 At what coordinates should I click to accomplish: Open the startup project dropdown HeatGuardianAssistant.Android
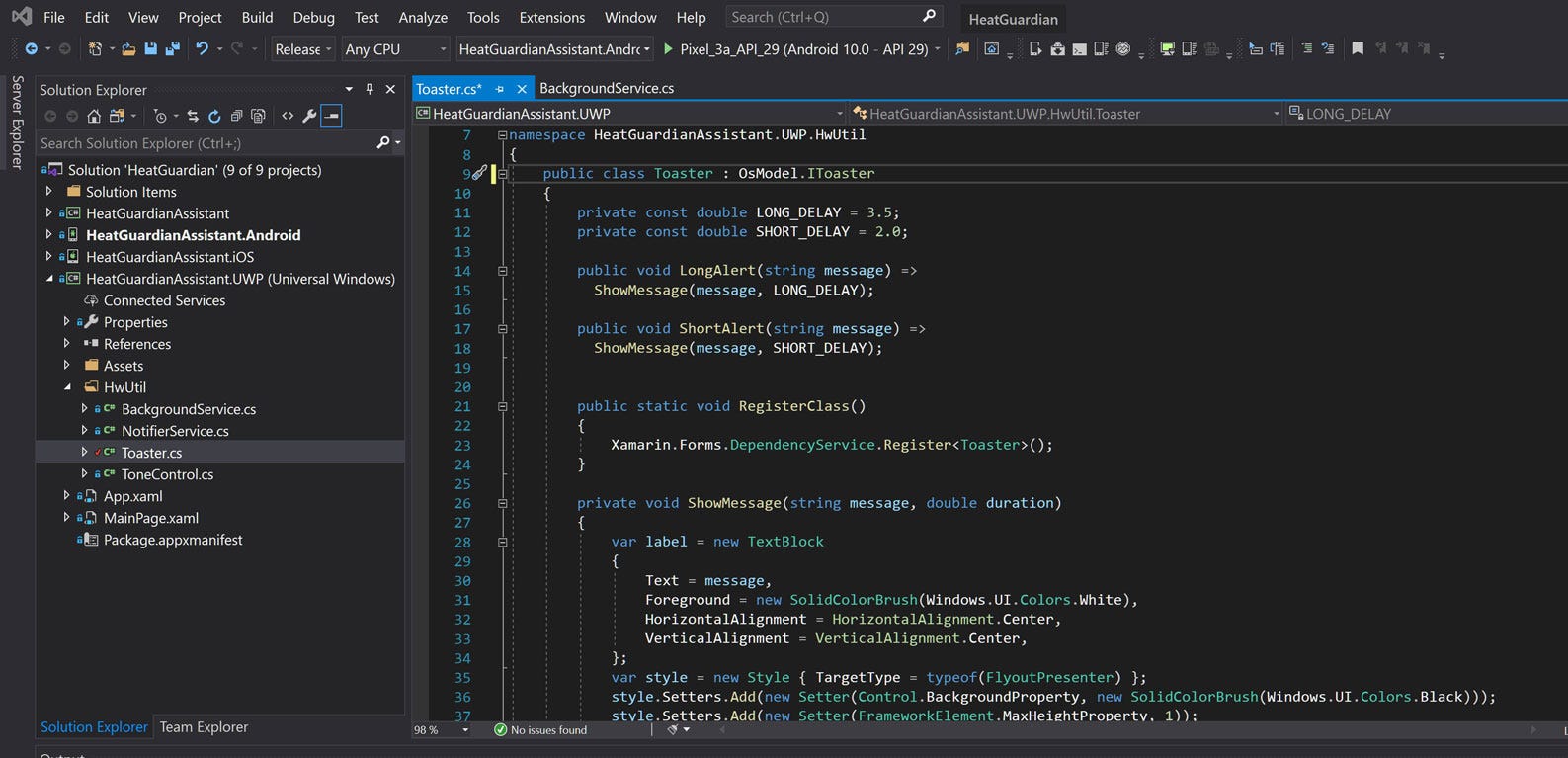(x=555, y=49)
